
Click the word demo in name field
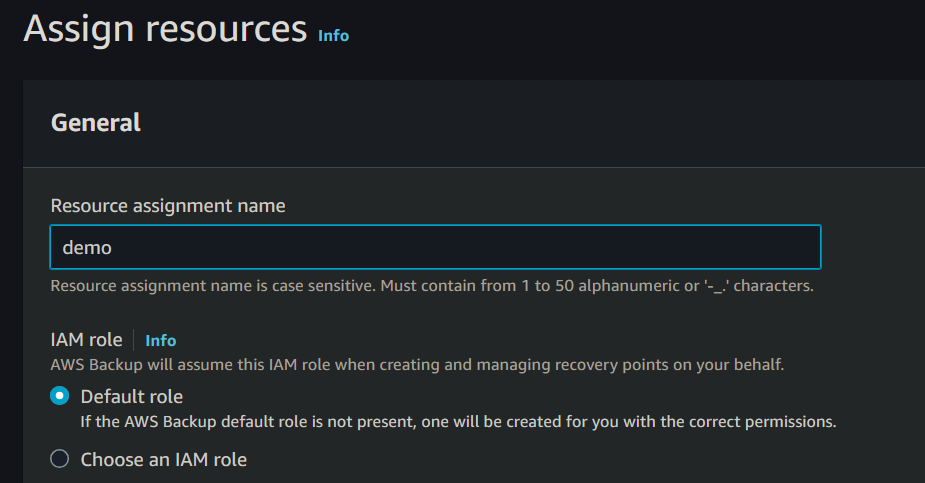pyautogui.click(x=87, y=248)
